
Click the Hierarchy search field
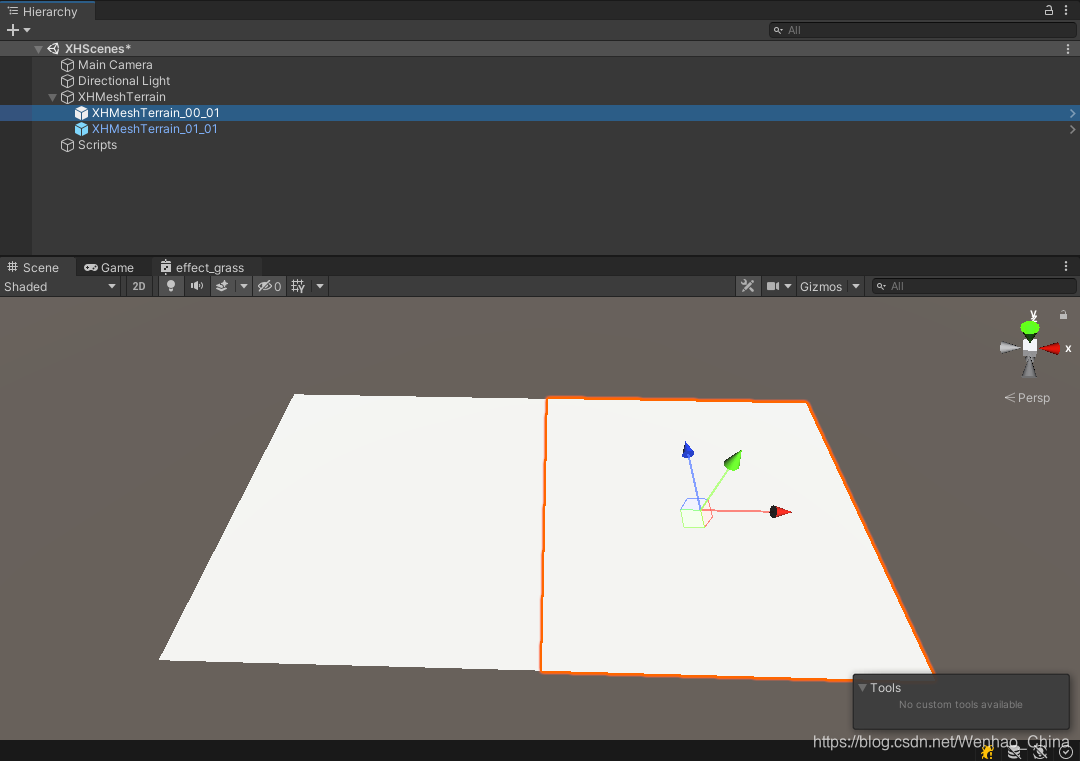coord(922,30)
